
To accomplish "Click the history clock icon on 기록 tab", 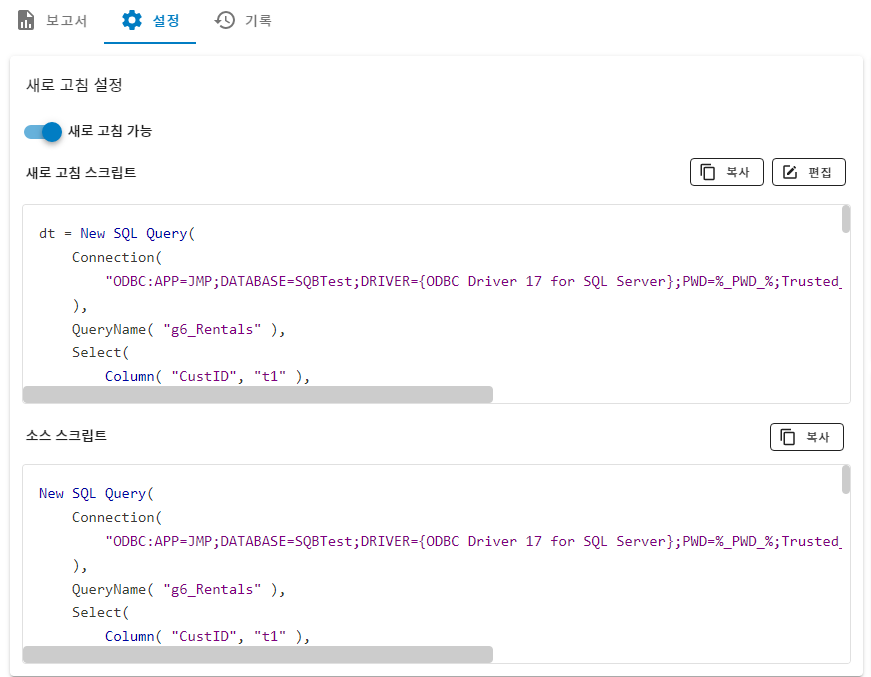I will 225,20.
